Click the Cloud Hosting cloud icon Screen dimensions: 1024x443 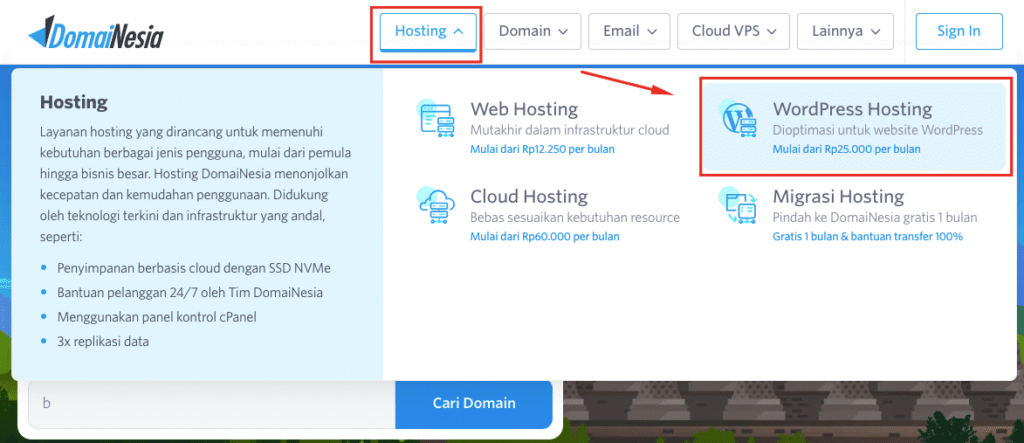[436, 206]
